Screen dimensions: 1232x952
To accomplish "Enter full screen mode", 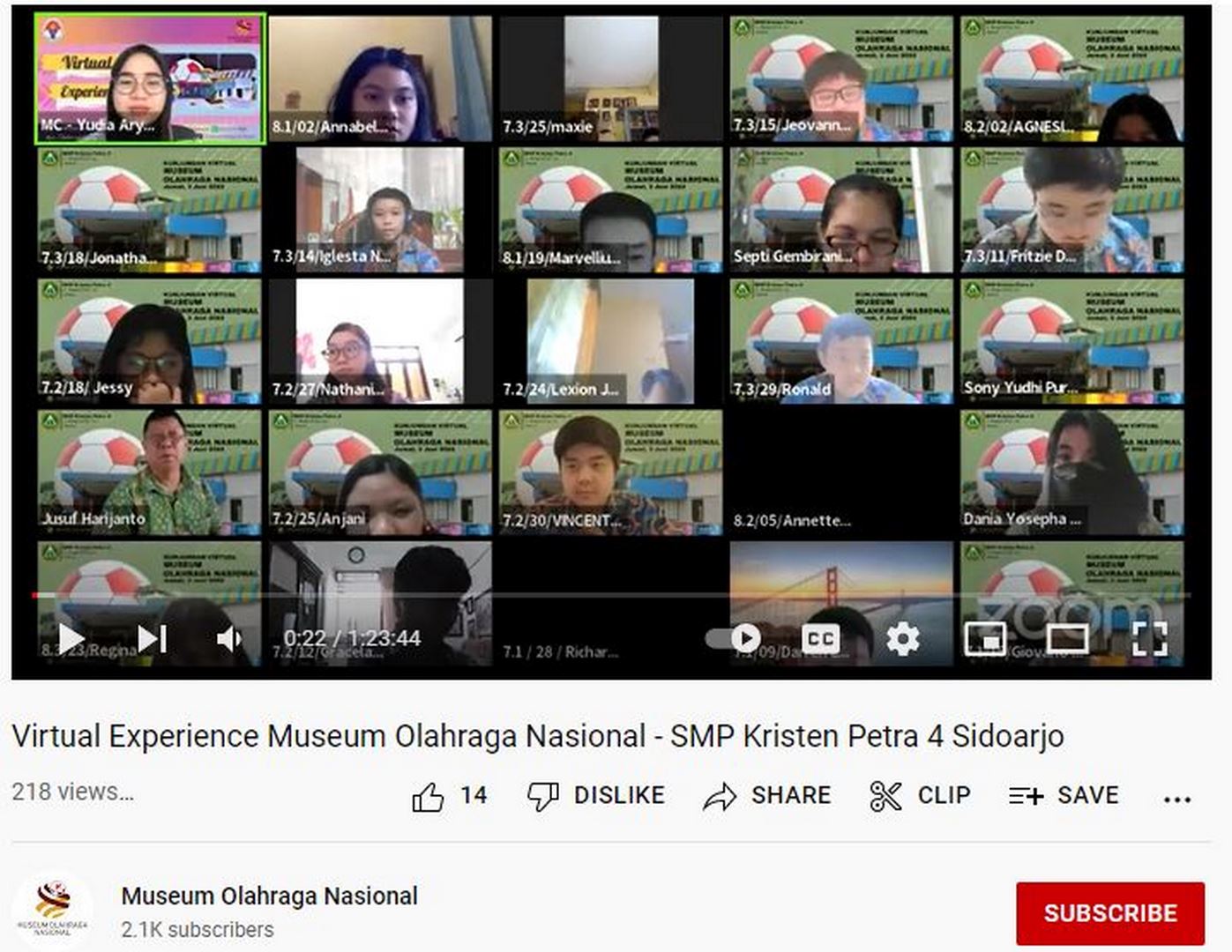I will [x=1150, y=638].
